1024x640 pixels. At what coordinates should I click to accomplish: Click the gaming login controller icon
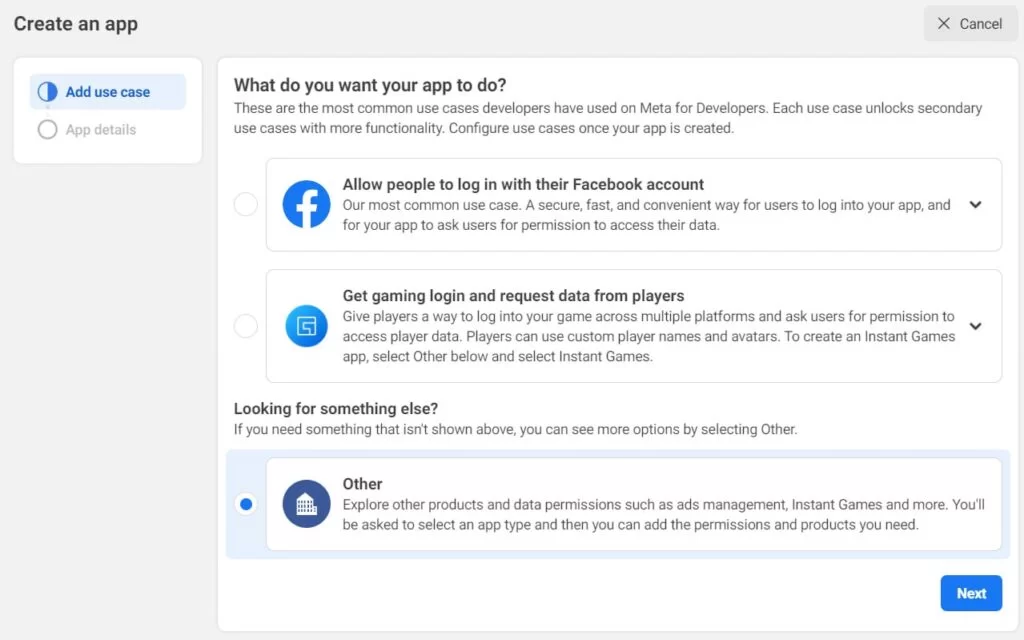tap(306, 326)
